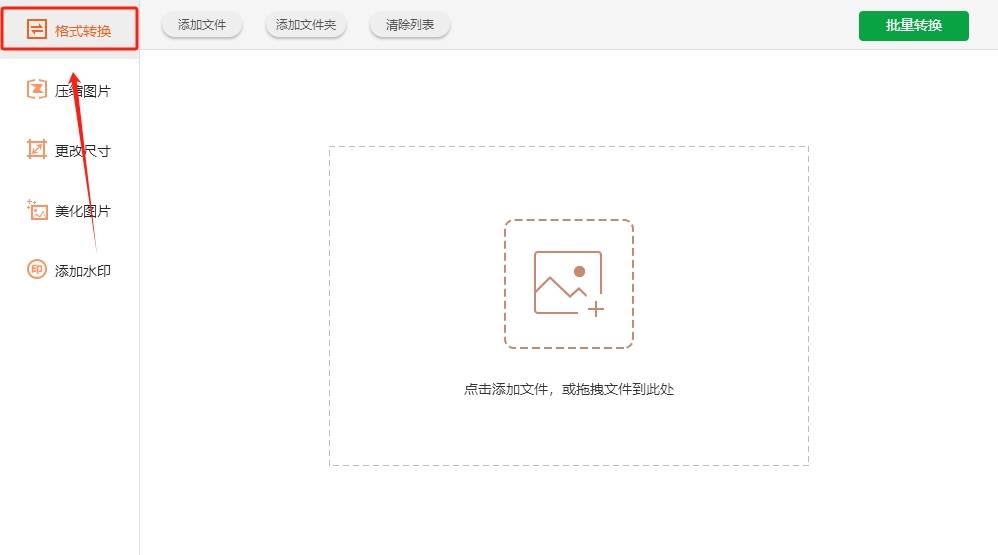
Task: Click the 点击添加文件 drop hint text
Action: [568, 389]
